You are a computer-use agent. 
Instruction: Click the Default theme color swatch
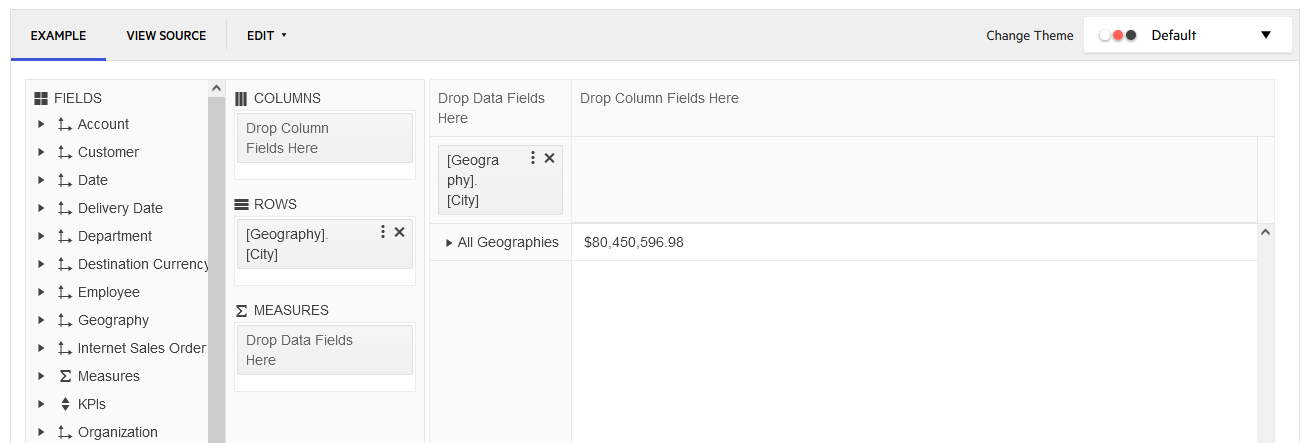tap(1117, 35)
